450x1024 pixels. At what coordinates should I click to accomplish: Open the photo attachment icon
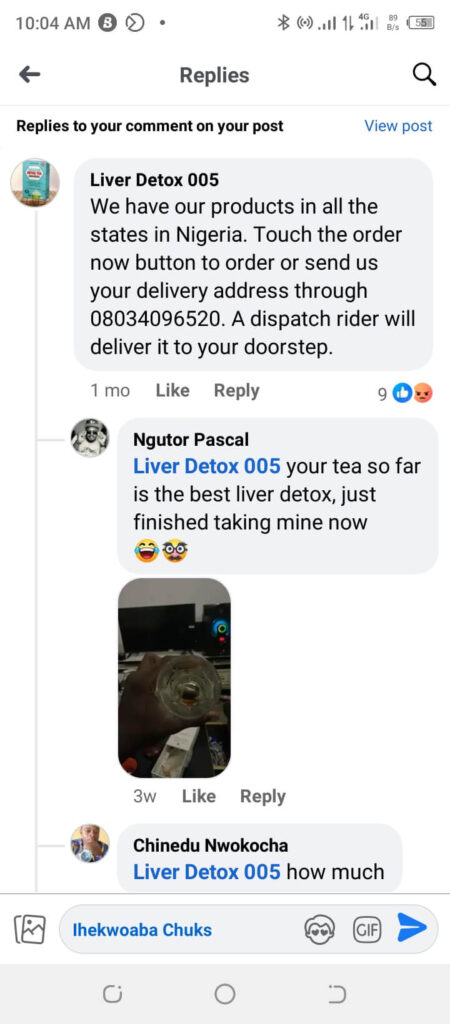(30, 929)
